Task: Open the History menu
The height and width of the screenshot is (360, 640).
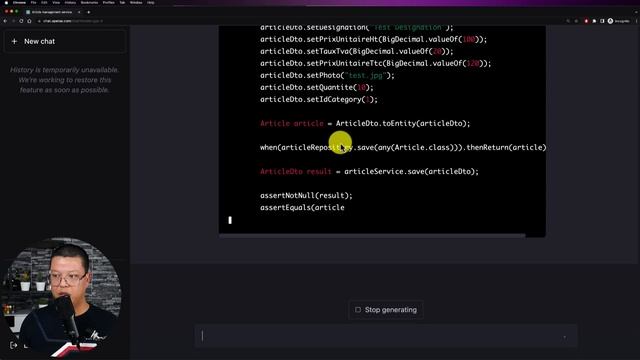Action: [70, 2]
